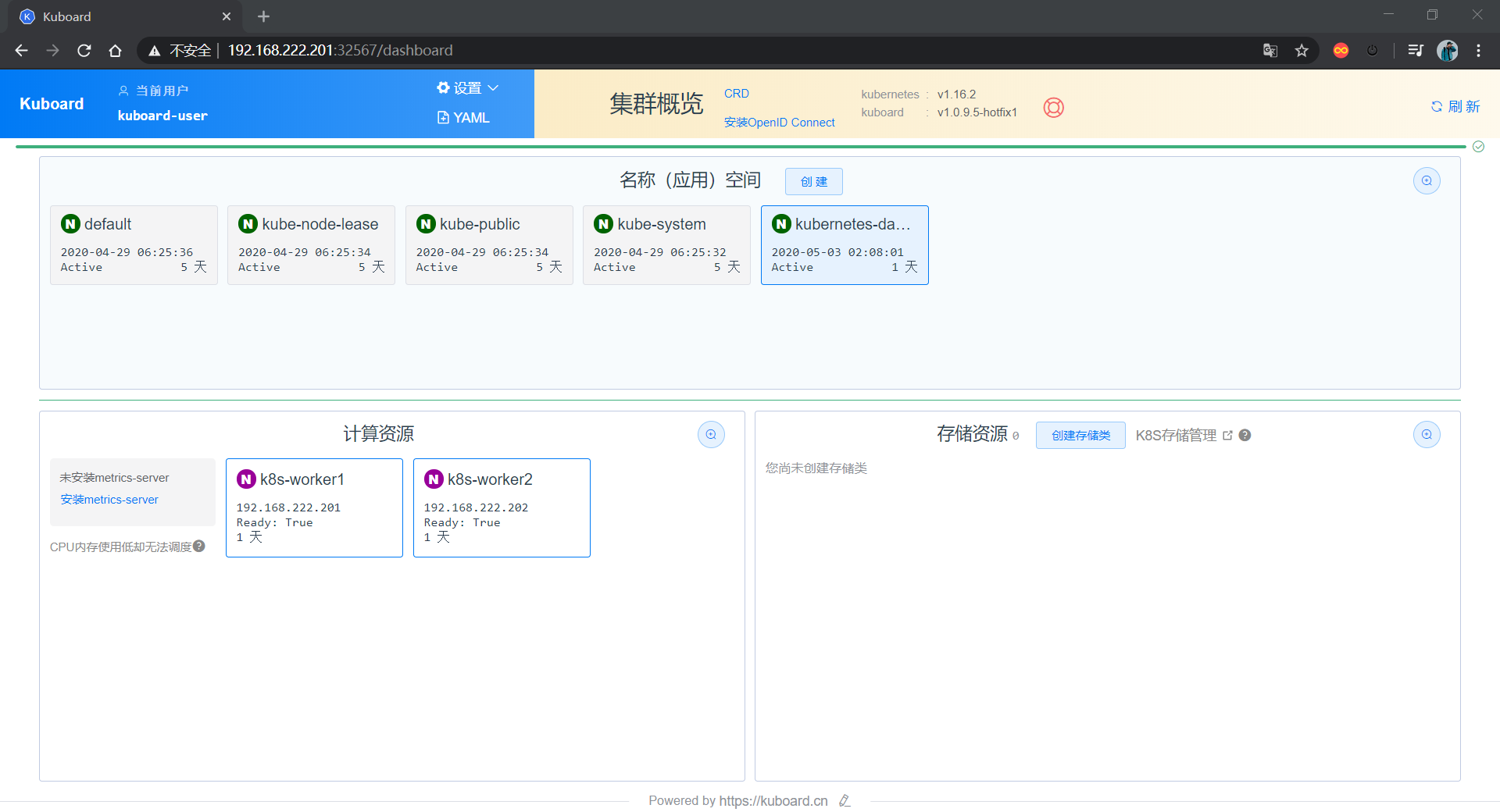Click 创建存储类 button
This screenshot has width=1500, height=812.
tap(1080, 436)
